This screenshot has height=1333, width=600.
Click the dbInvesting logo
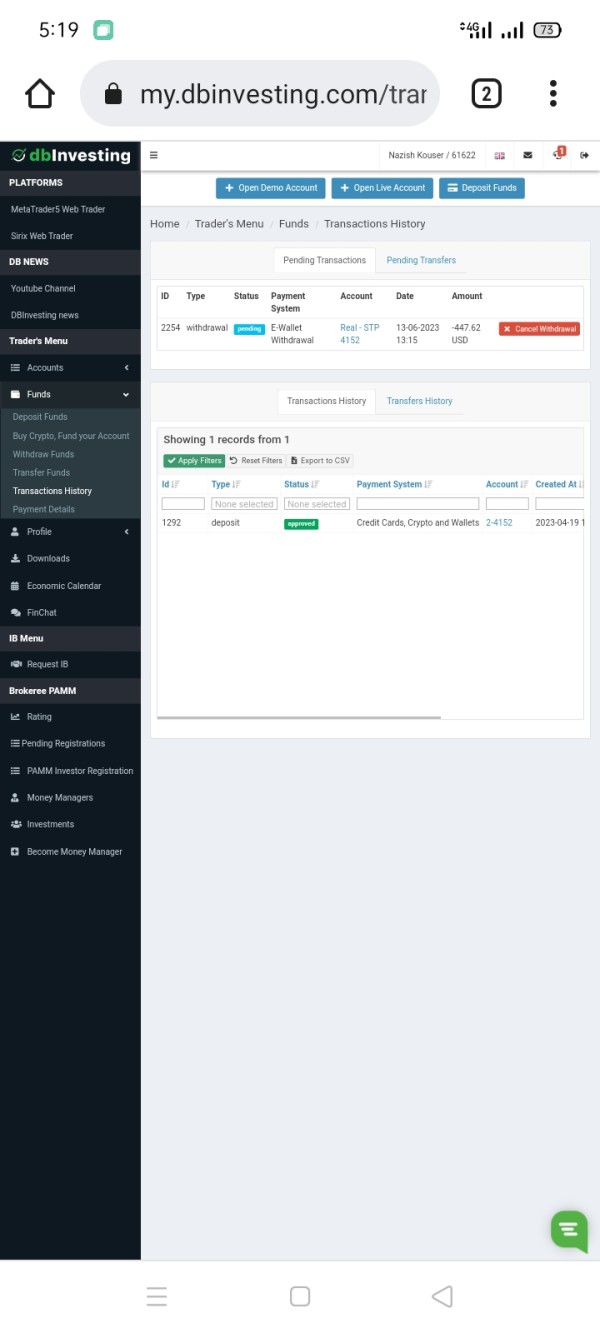point(70,155)
